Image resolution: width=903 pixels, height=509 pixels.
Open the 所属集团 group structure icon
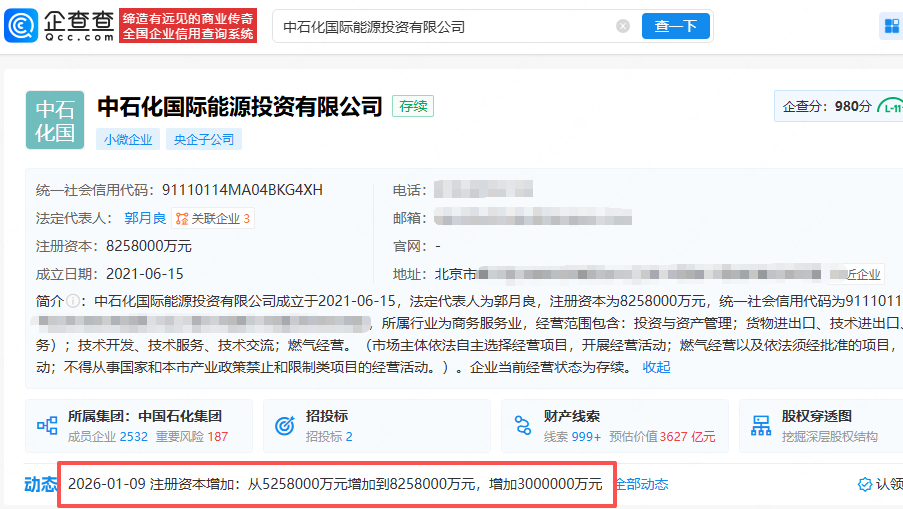[x=47, y=426]
